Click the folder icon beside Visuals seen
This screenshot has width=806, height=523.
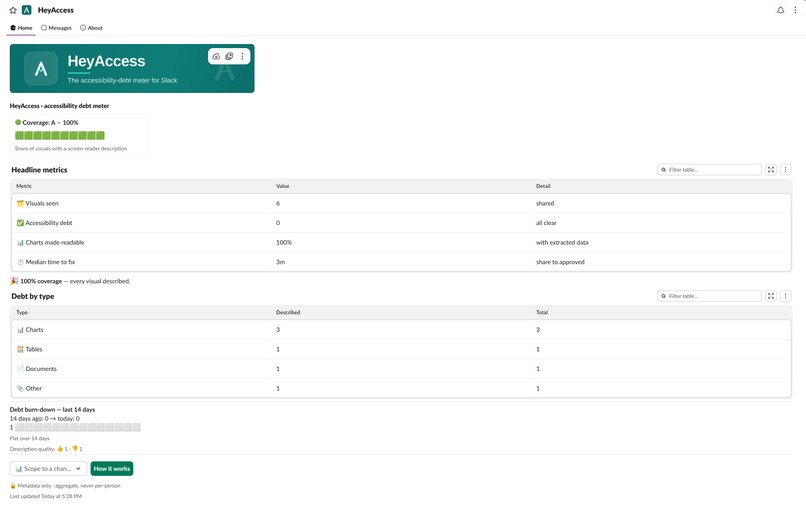point(20,204)
